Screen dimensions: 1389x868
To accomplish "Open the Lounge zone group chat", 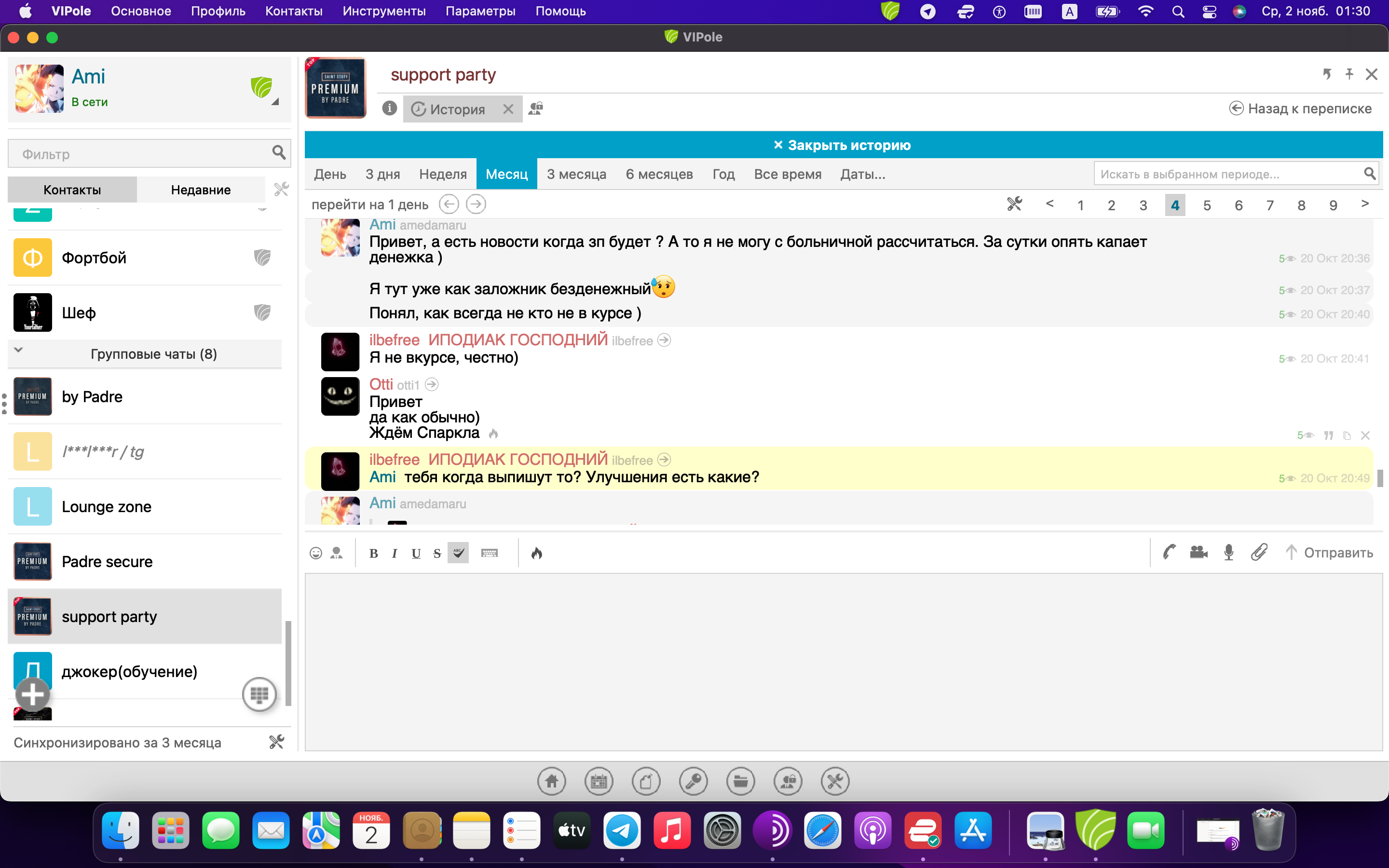I will (145, 507).
